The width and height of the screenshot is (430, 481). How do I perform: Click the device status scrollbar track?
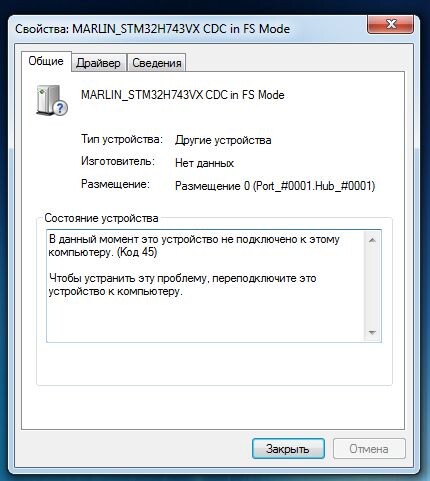click(x=372, y=287)
